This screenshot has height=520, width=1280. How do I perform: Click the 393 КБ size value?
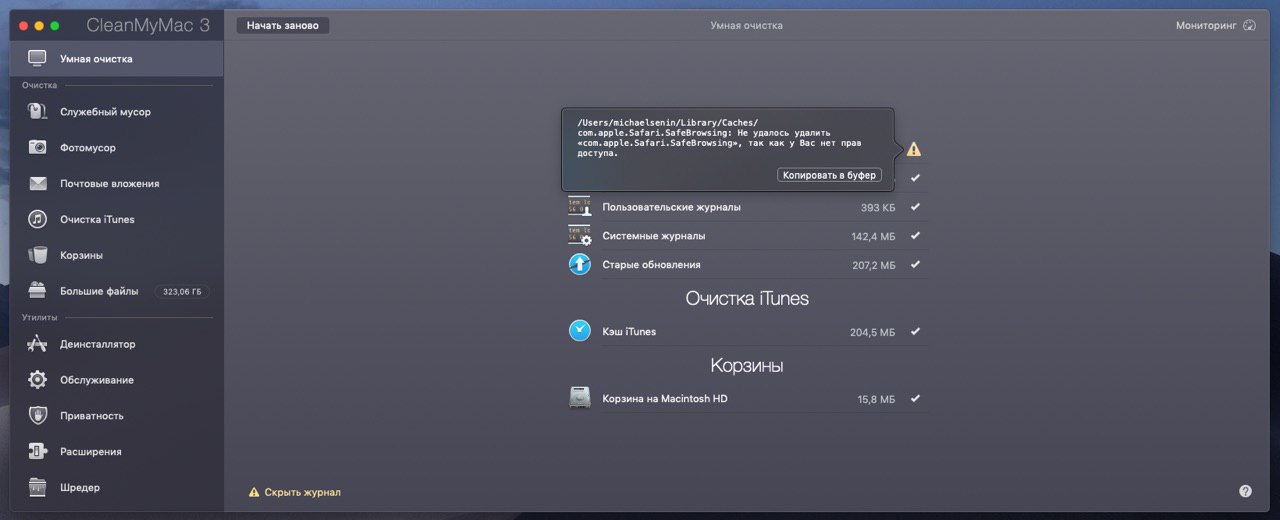click(878, 208)
